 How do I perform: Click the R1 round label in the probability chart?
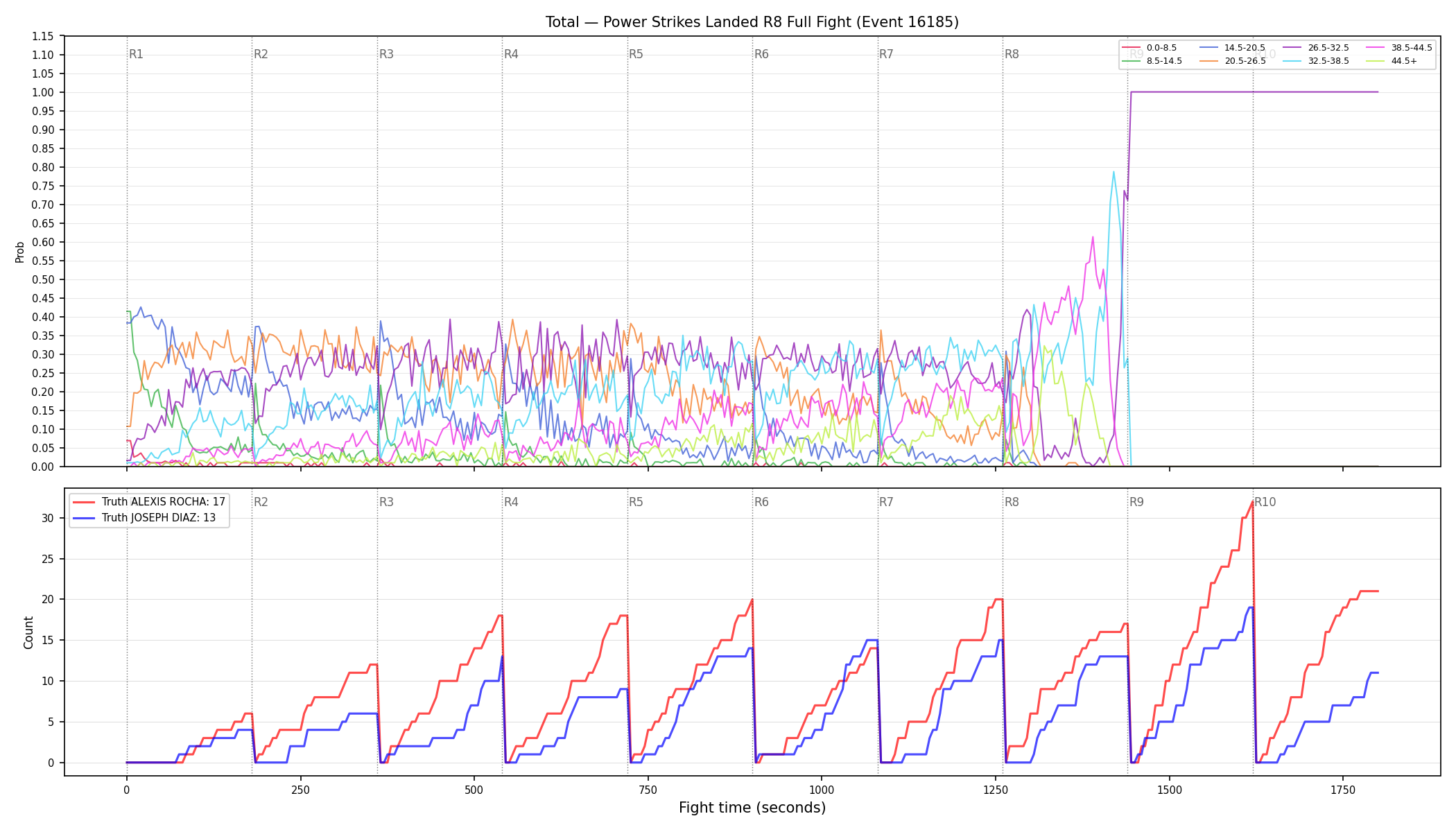coord(136,54)
